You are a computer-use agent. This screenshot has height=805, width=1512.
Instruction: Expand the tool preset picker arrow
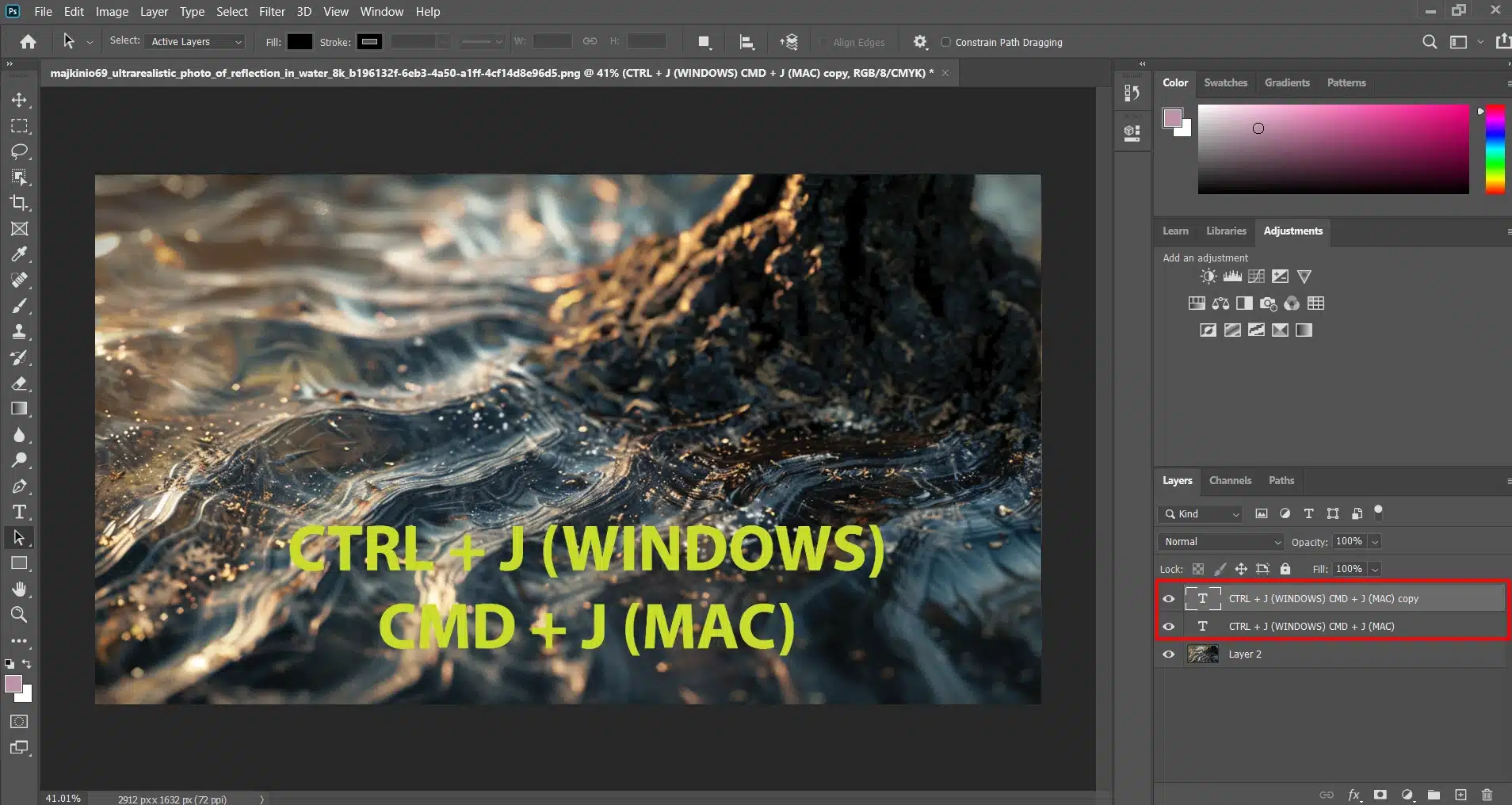click(90, 42)
